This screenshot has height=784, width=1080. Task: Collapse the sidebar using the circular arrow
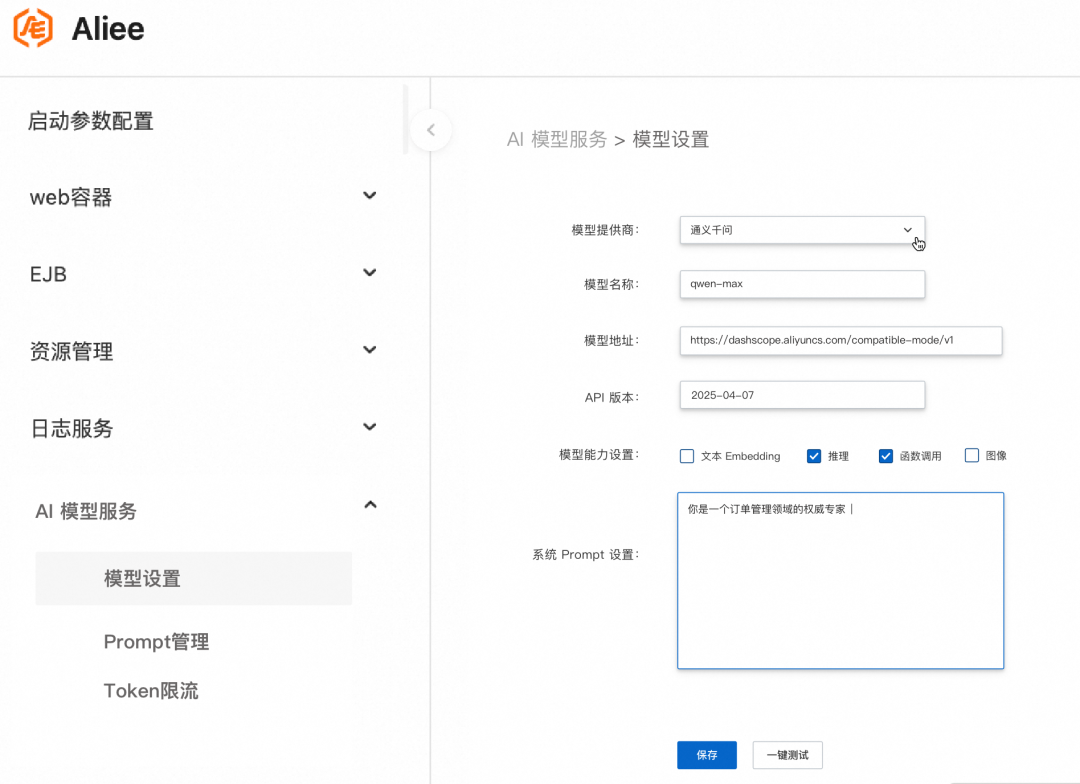coord(430,129)
